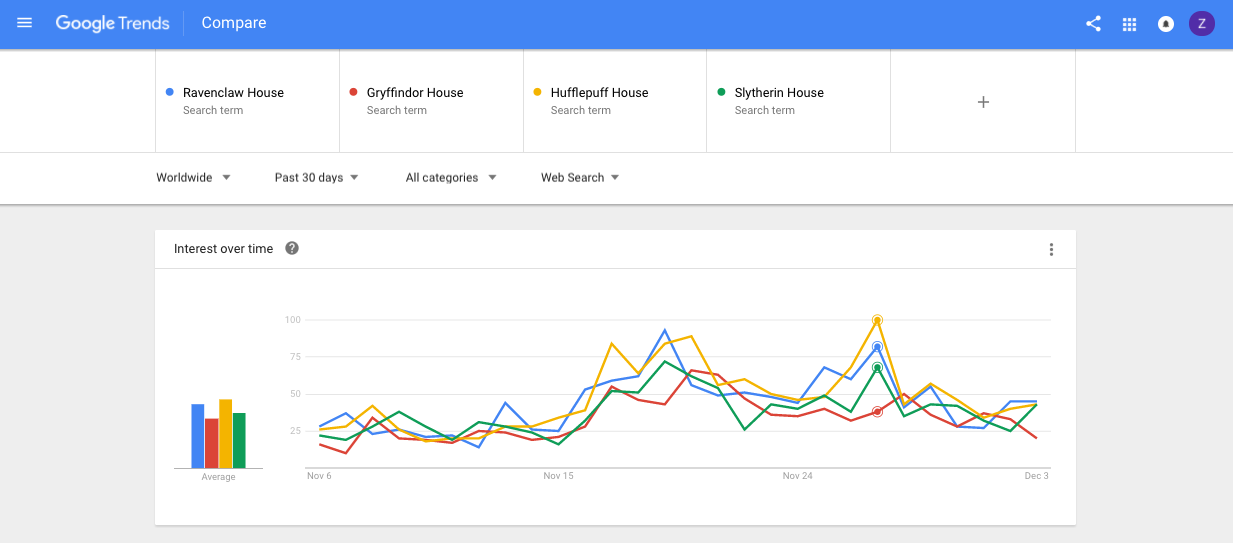Open the chart's three-dot options menu
This screenshot has height=543, width=1233.
(x=1051, y=249)
